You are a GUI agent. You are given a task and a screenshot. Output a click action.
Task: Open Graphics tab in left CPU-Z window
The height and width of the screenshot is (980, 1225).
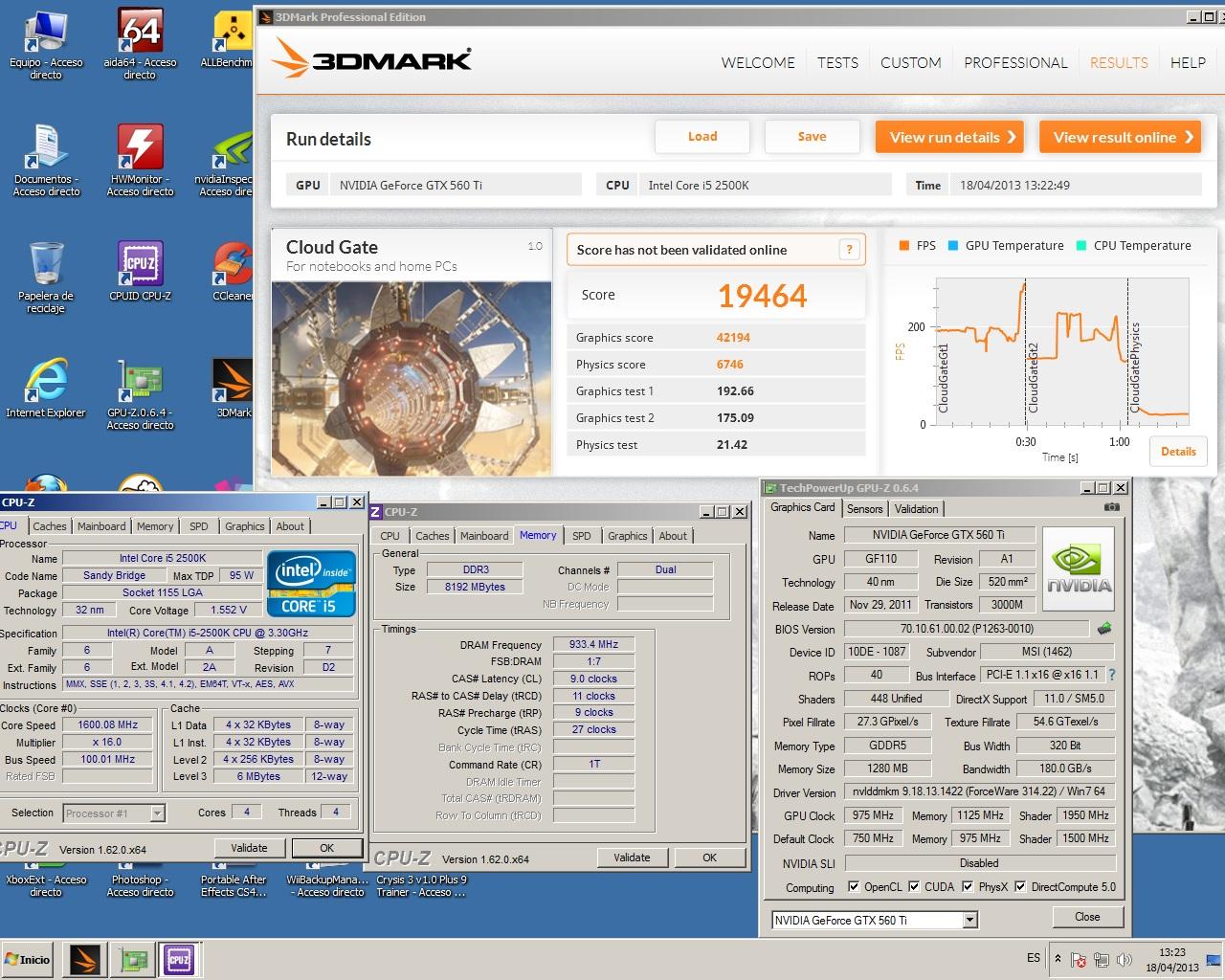pyautogui.click(x=244, y=526)
